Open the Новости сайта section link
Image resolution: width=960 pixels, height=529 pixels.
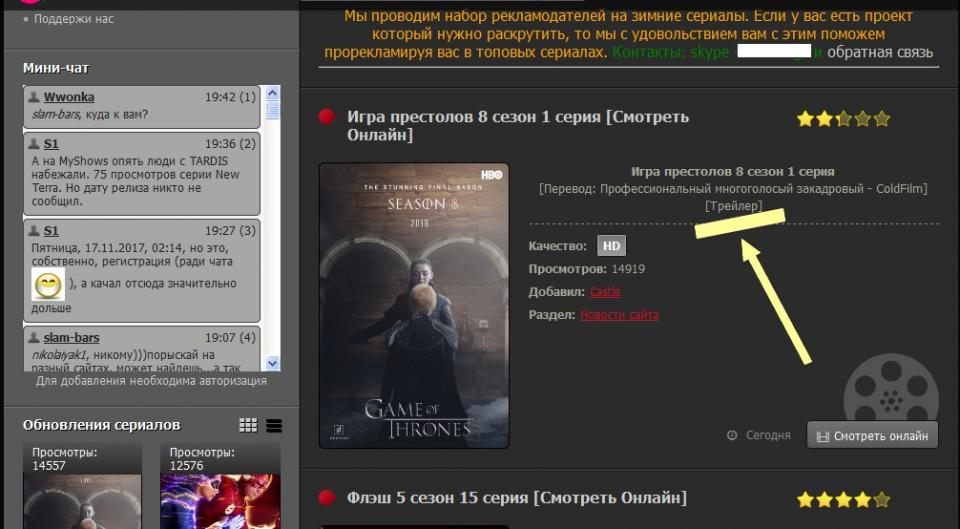[x=619, y=315]
